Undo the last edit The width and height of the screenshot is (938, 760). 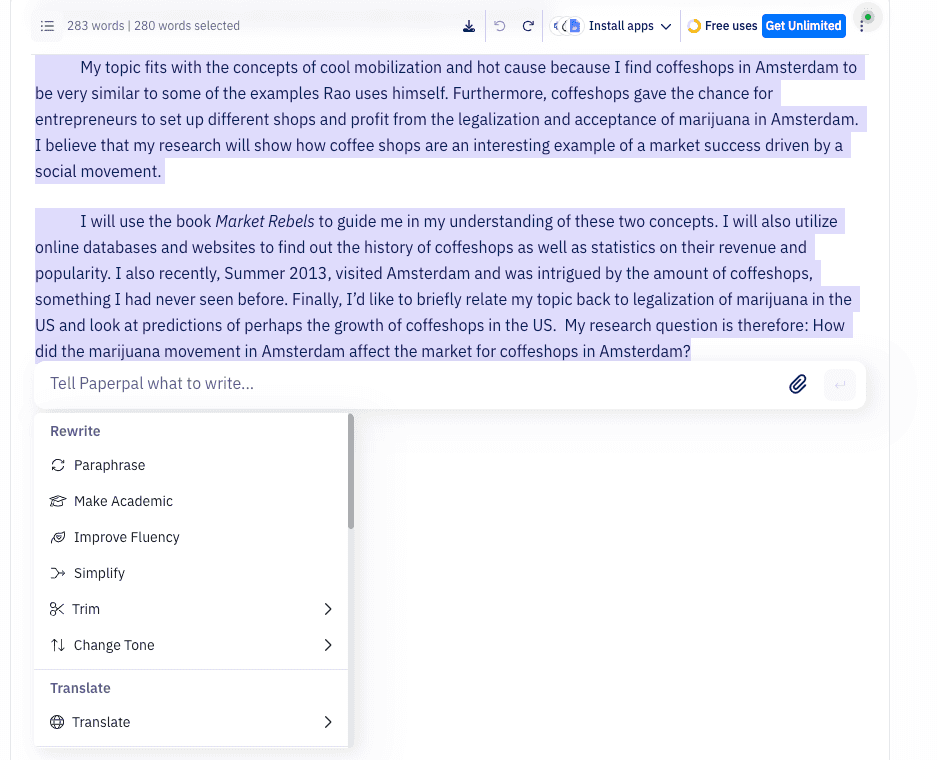(x=500, y=26)
